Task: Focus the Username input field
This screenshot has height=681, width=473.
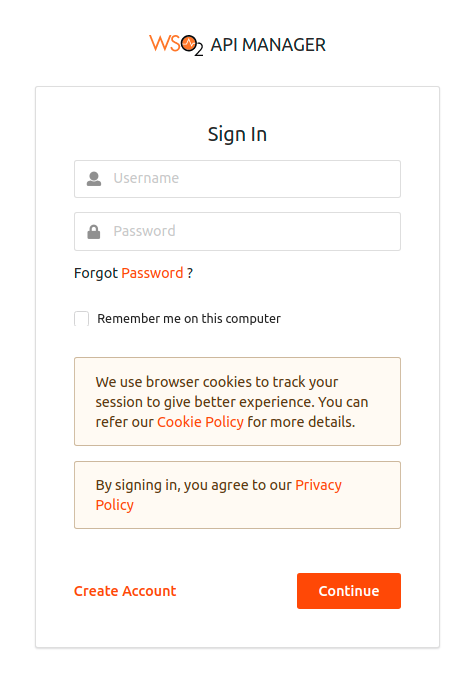Action: point(237,179)
